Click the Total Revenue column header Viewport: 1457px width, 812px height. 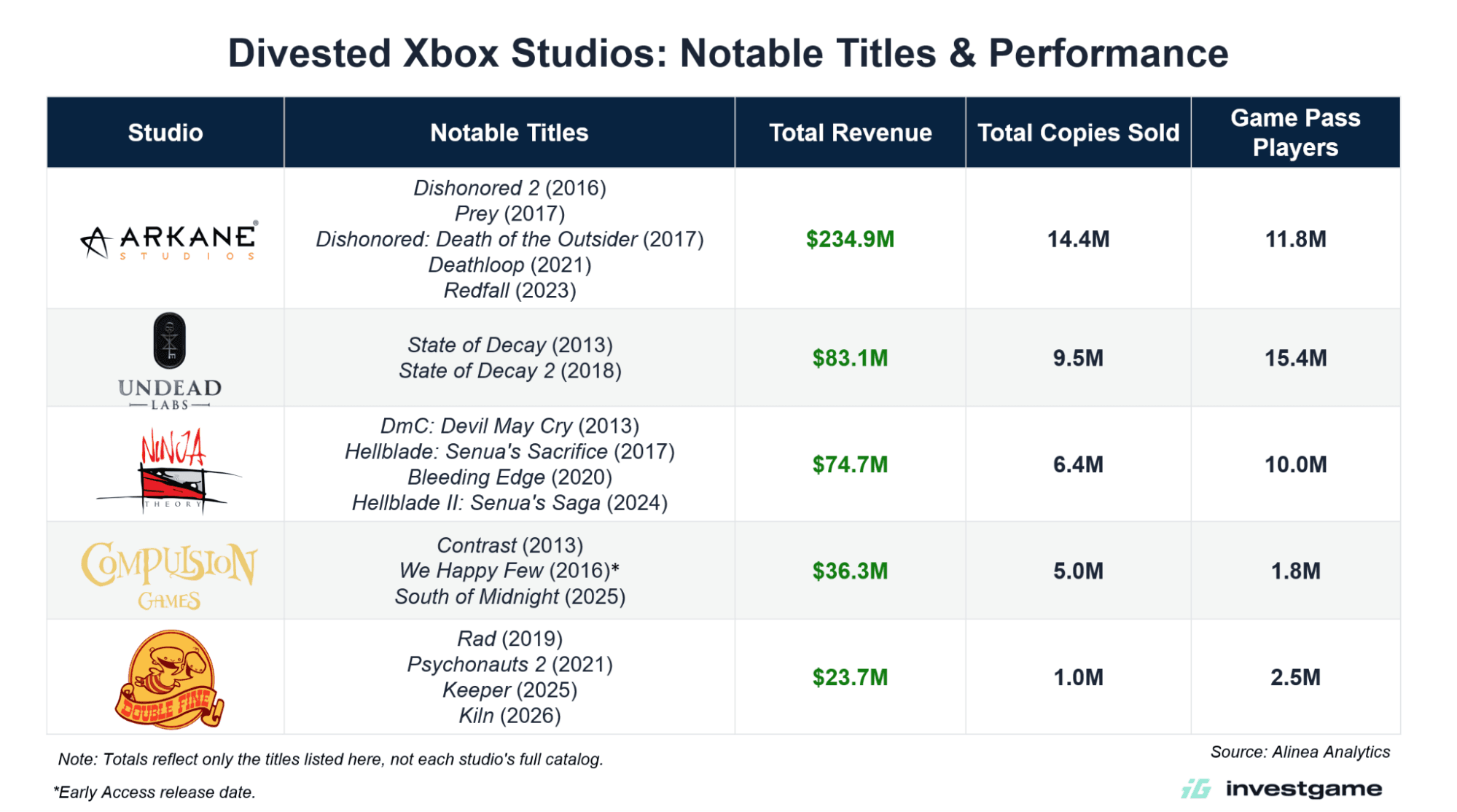(850, 133)
